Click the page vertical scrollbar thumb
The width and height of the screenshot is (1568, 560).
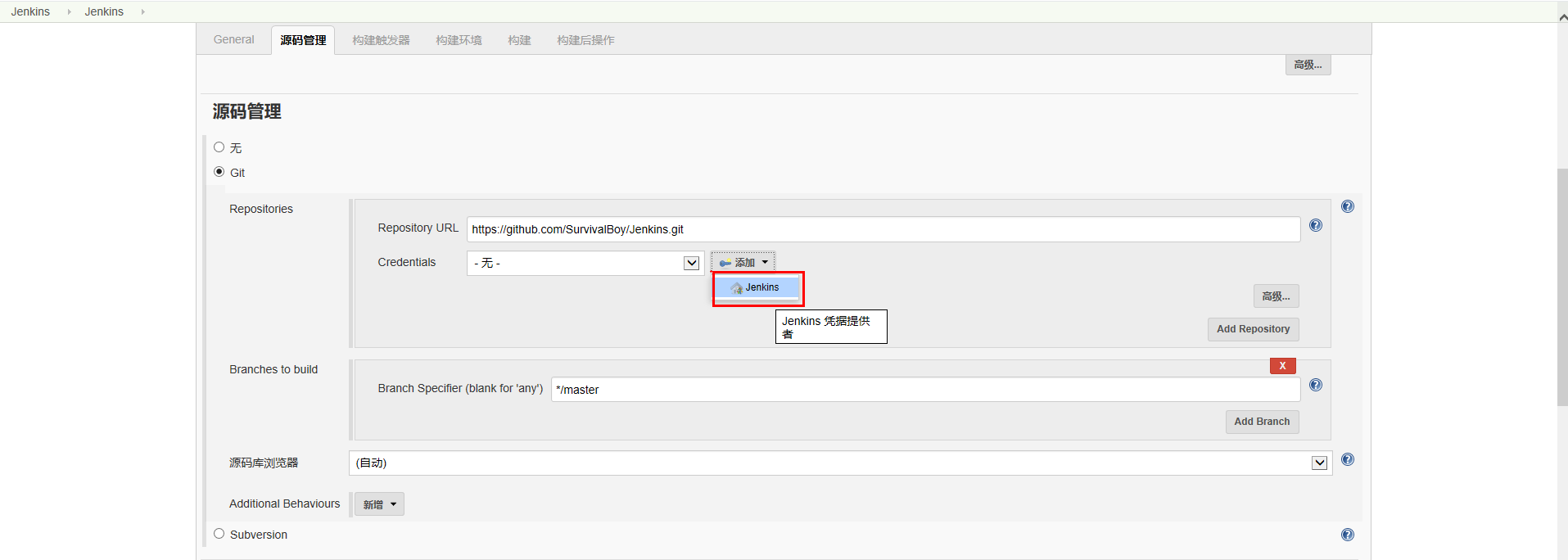(1562, 287)
